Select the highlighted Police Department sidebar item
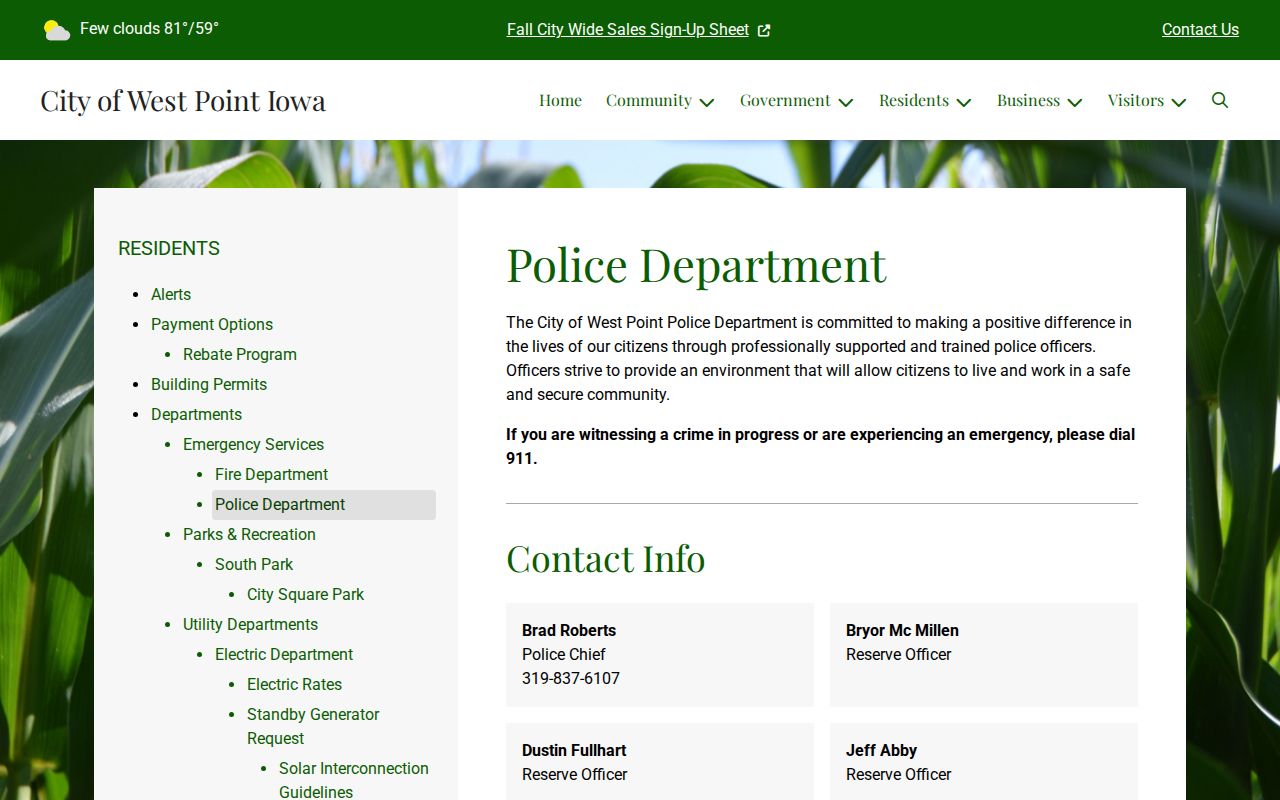 tap(324, 505)
